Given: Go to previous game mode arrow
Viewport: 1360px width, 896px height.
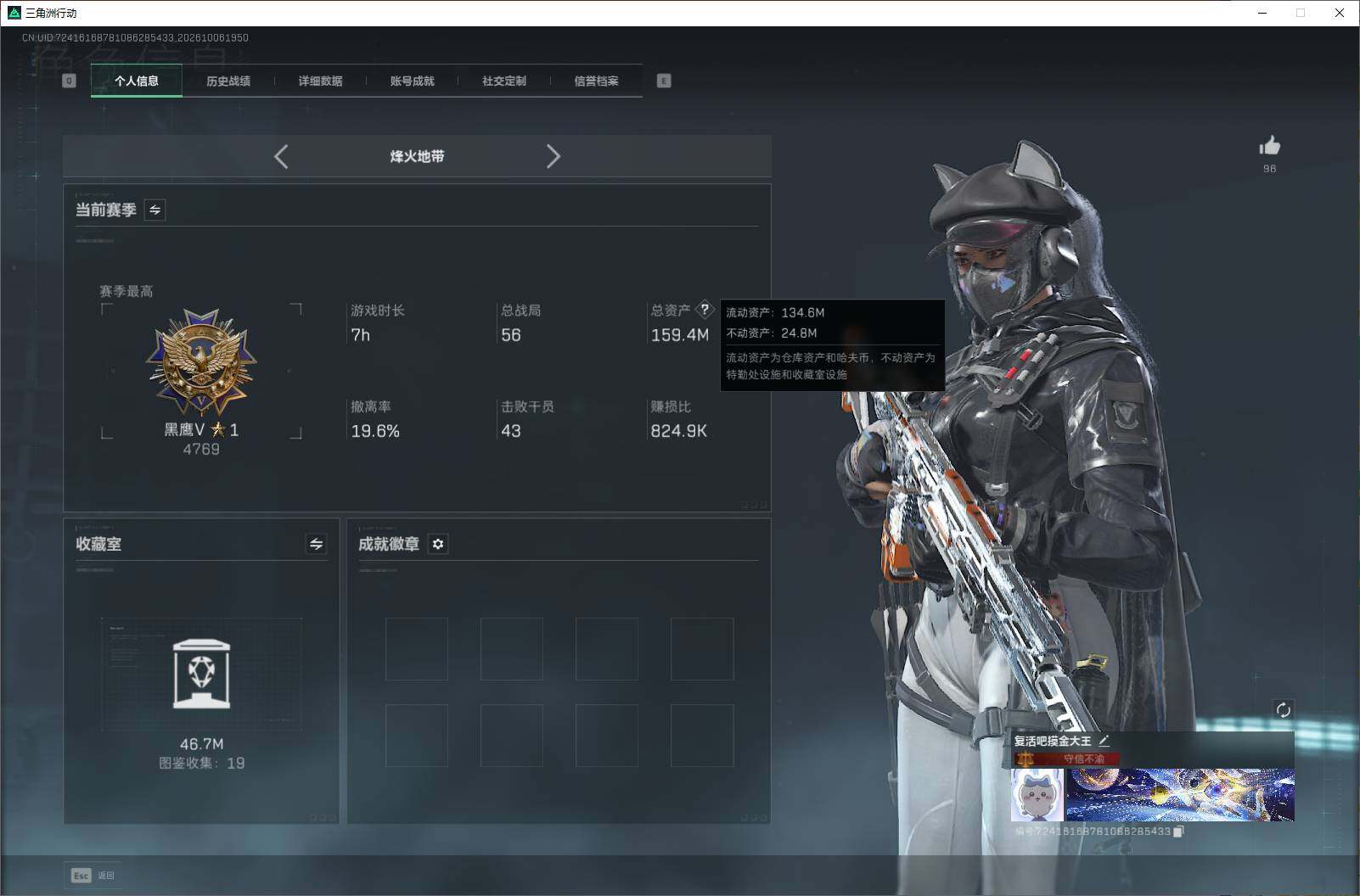Looking at the screenshot, I should coord(282,156).
